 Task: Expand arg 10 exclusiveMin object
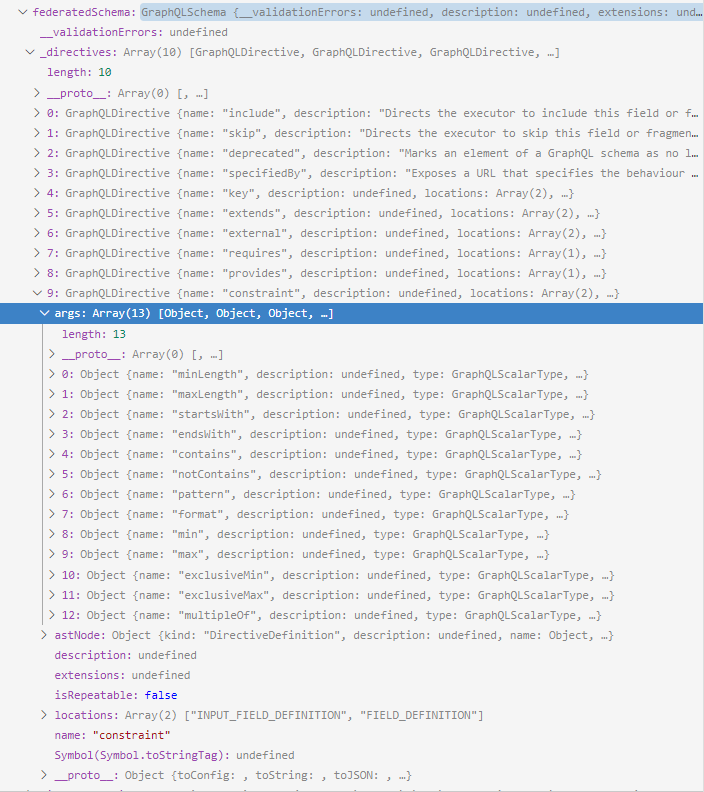pos(52,575)
